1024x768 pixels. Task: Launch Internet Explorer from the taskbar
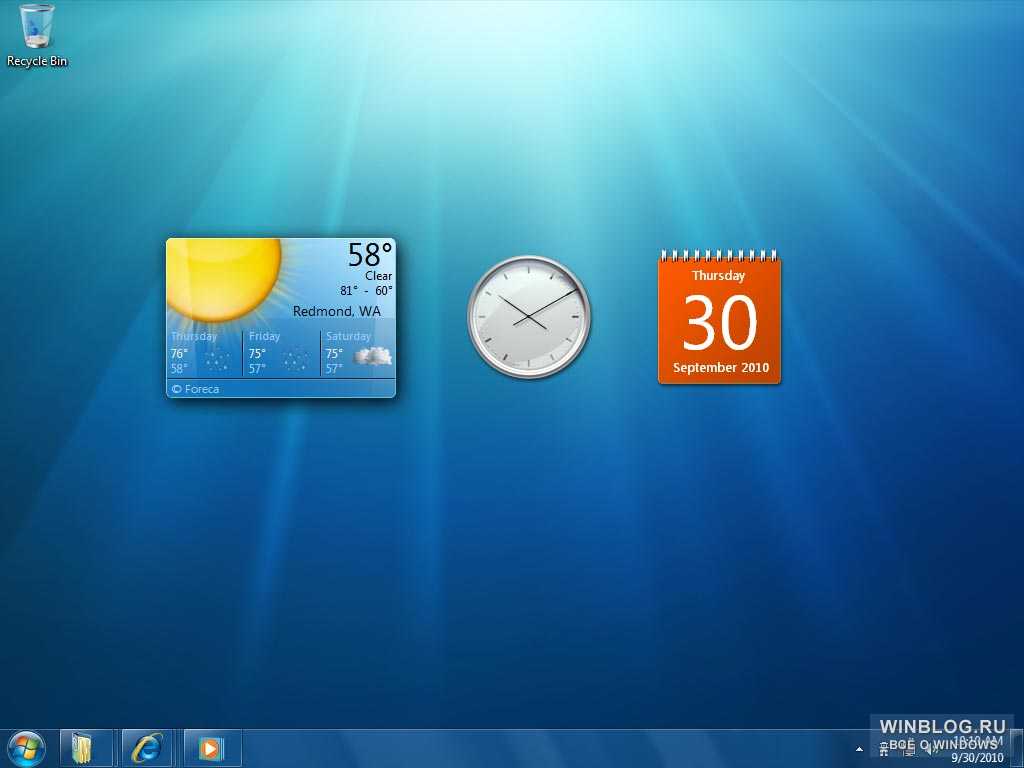tap(148, 748)
